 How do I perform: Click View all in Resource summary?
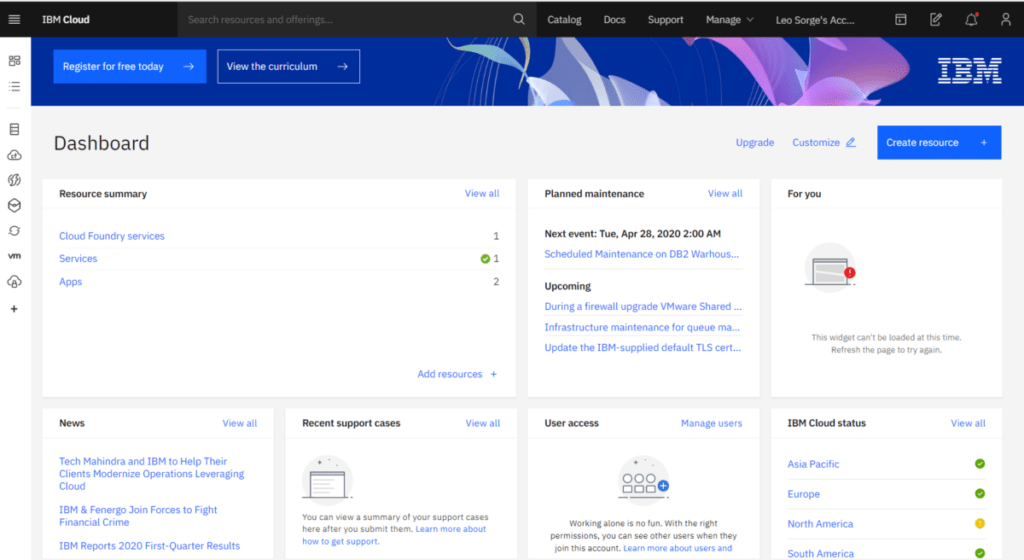[x=482, y=193]
